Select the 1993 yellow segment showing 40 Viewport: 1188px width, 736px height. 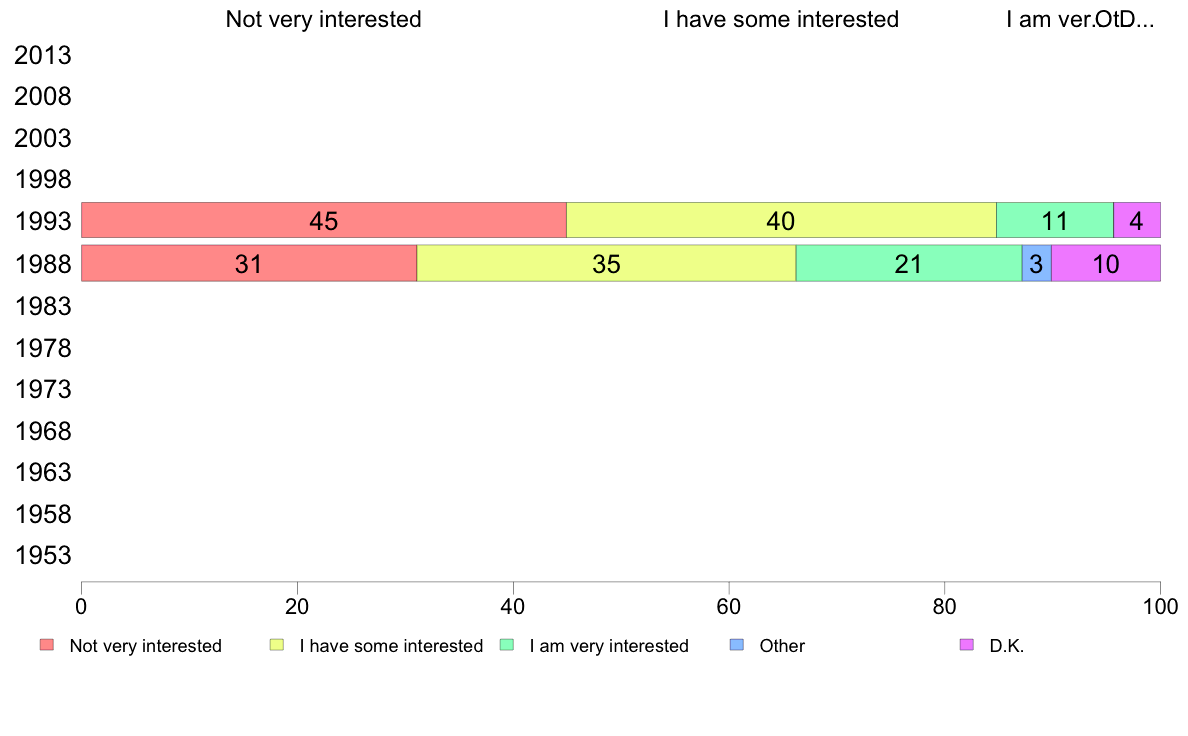pos(781,221)
